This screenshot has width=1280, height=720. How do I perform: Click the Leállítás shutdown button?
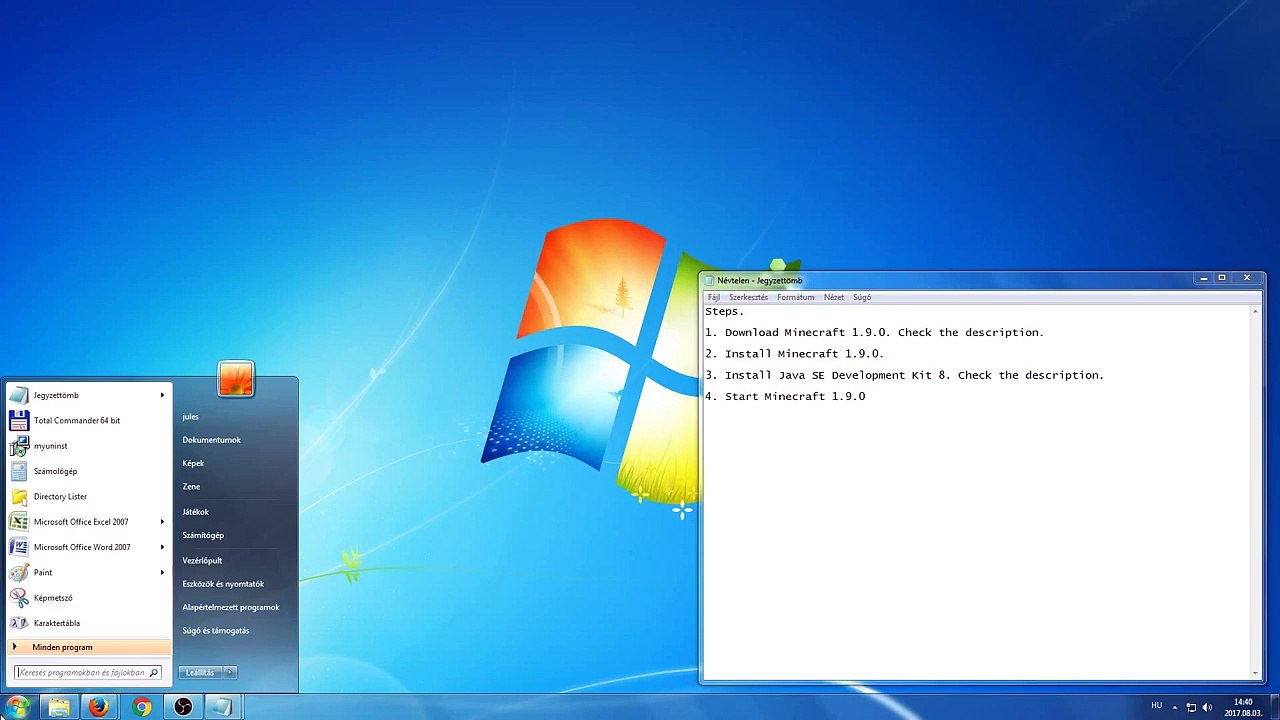[201, 673]
